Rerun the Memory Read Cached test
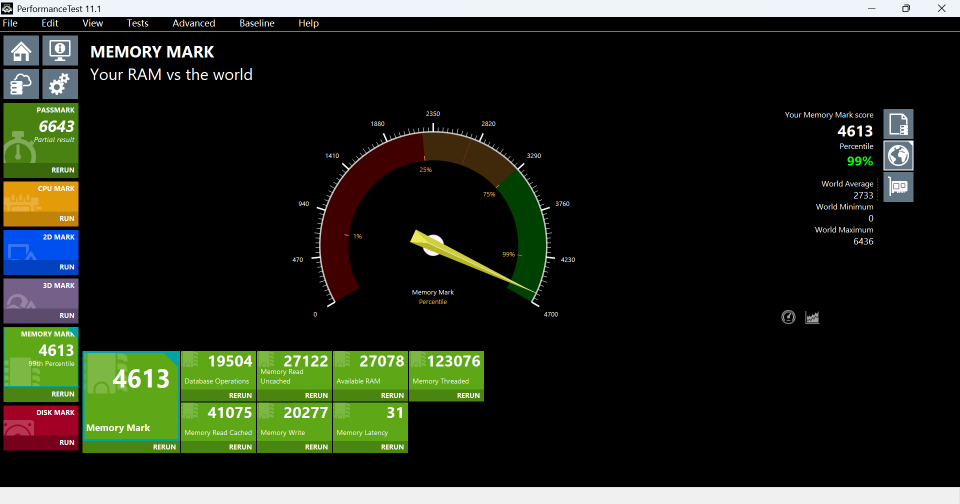The height and width of the screenshot is (504, 960). (x=240, y=447)
